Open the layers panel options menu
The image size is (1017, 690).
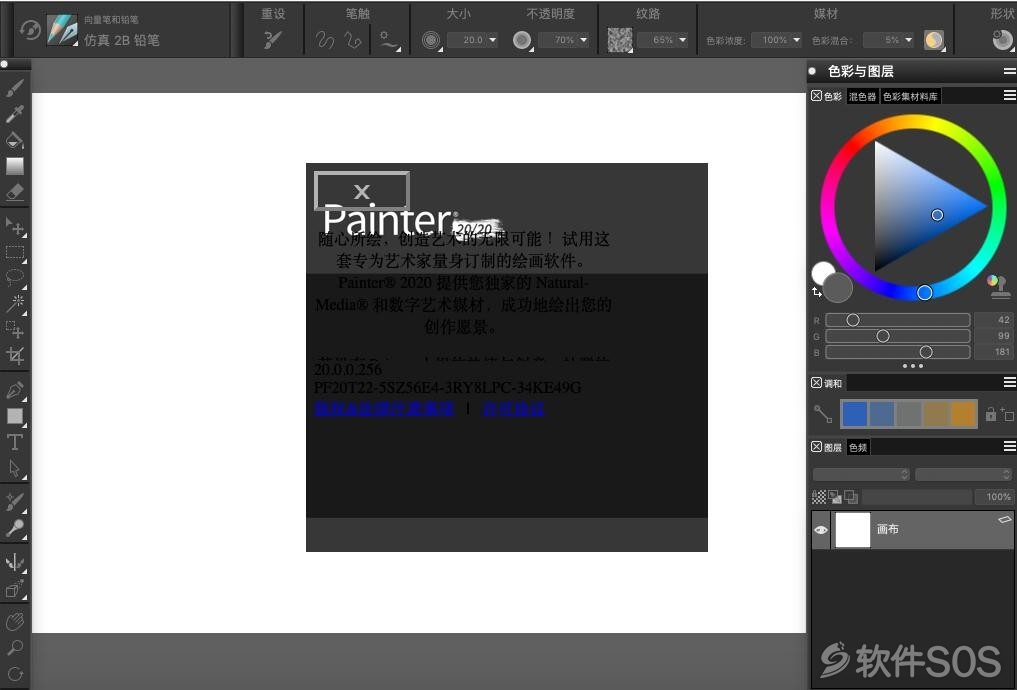[1010, 446]
